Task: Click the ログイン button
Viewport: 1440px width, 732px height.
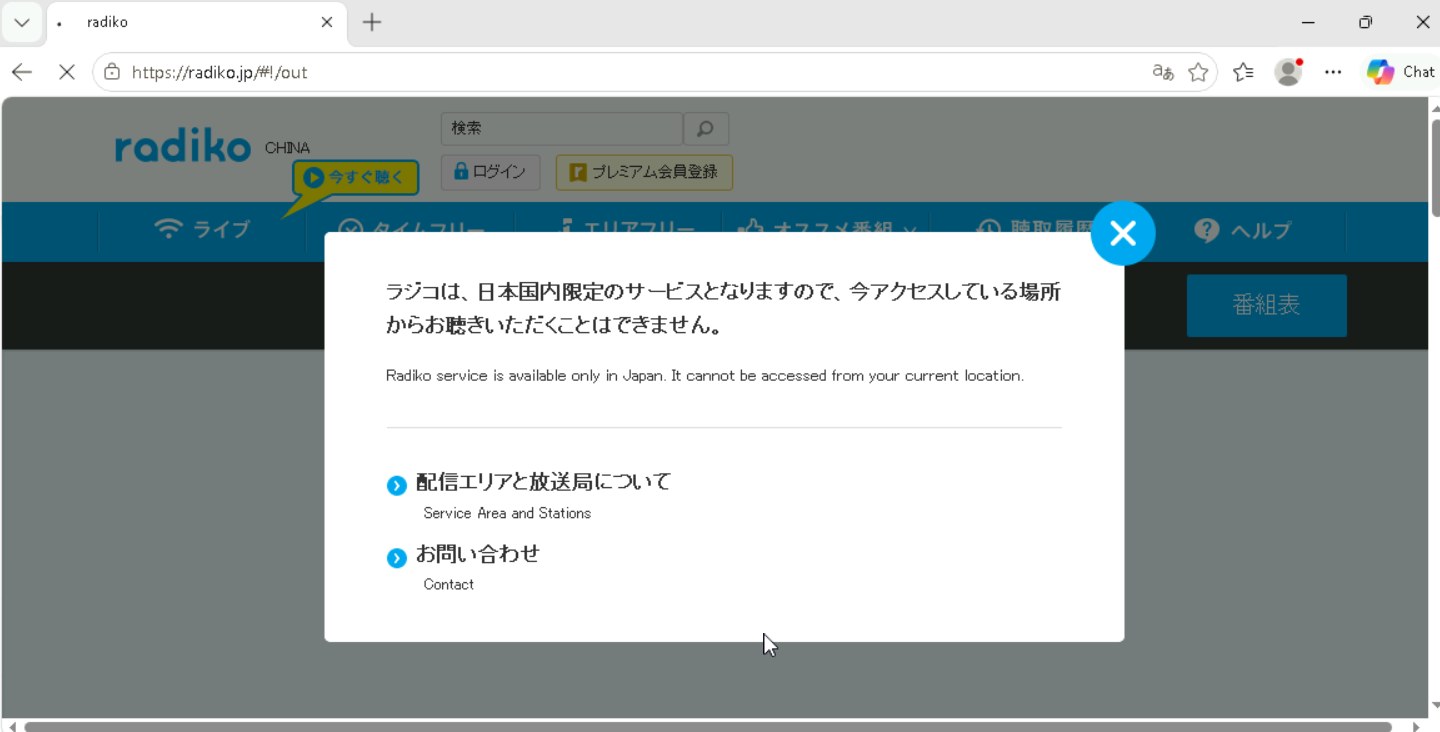Action: pyautogui.click(x=490, y=172)
